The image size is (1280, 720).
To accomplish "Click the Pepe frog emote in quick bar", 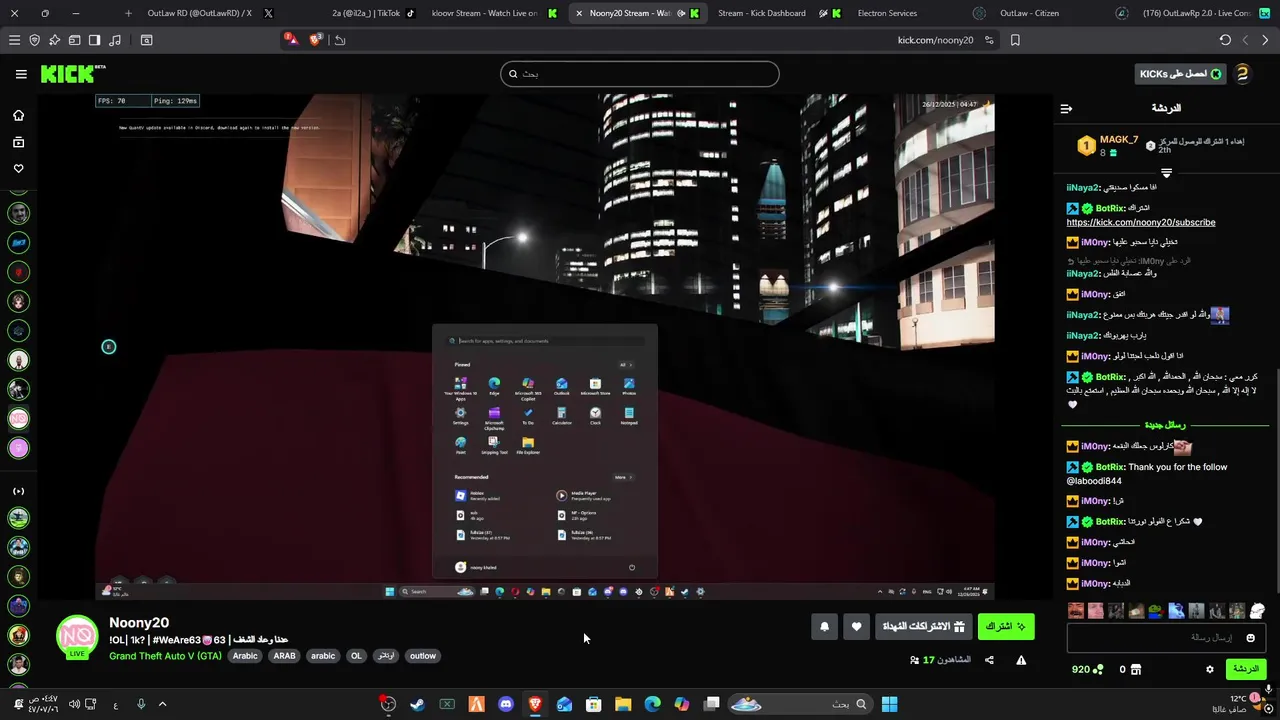I will tap(1156, 611).
